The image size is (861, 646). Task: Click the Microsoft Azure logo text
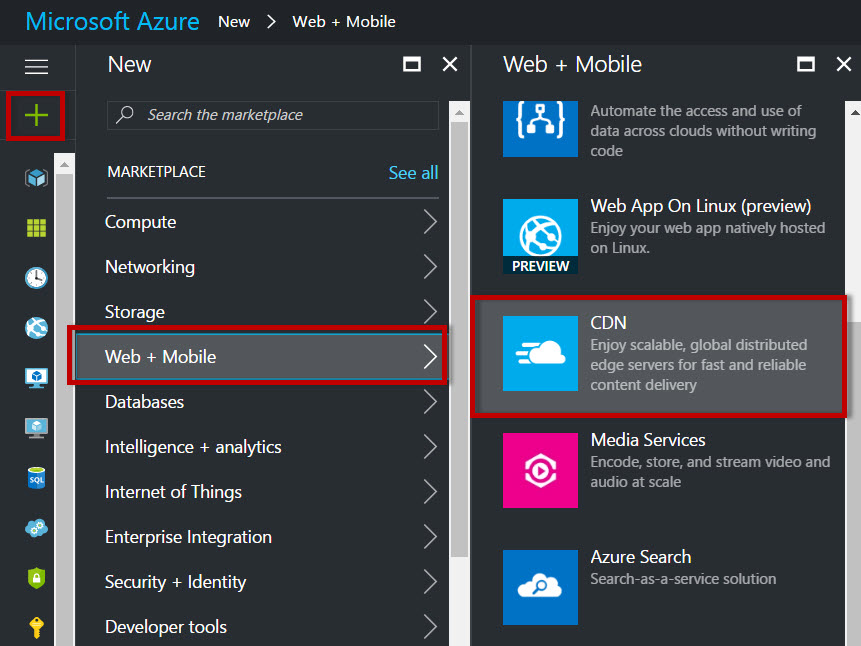tap(113, 22)
